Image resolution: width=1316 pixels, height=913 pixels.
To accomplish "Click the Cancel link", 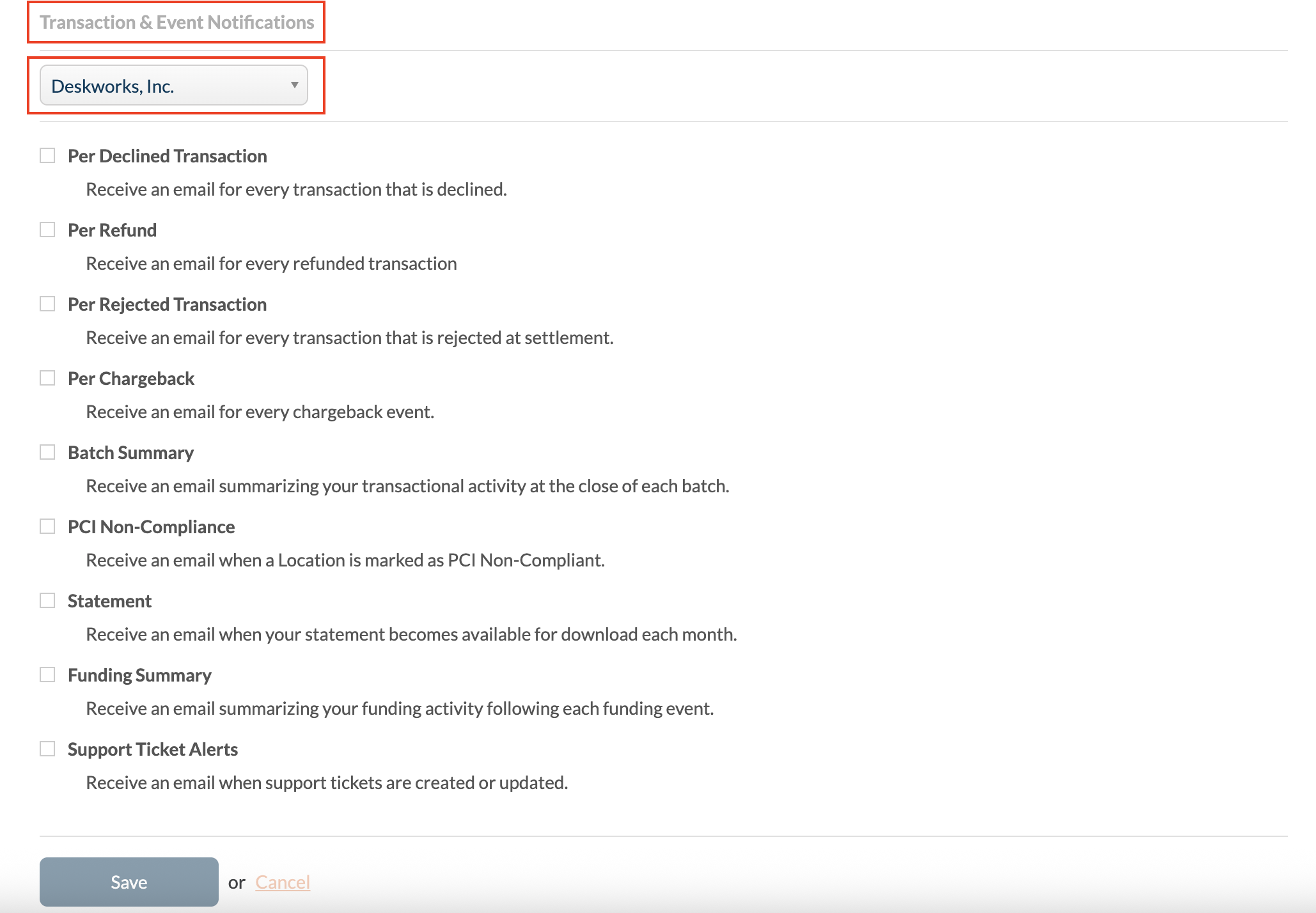I will click(x=283, y=882).
